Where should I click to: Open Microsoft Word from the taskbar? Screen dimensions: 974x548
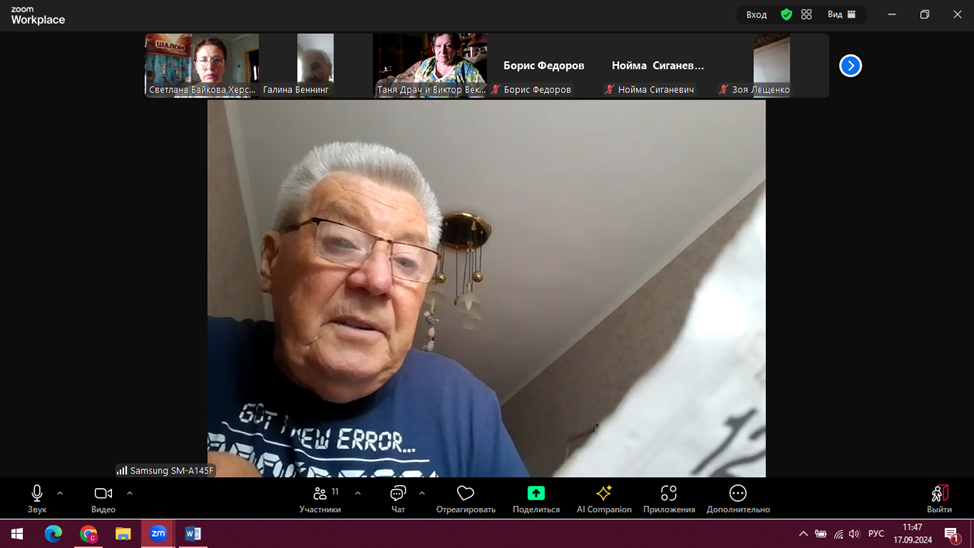point(193,534)
